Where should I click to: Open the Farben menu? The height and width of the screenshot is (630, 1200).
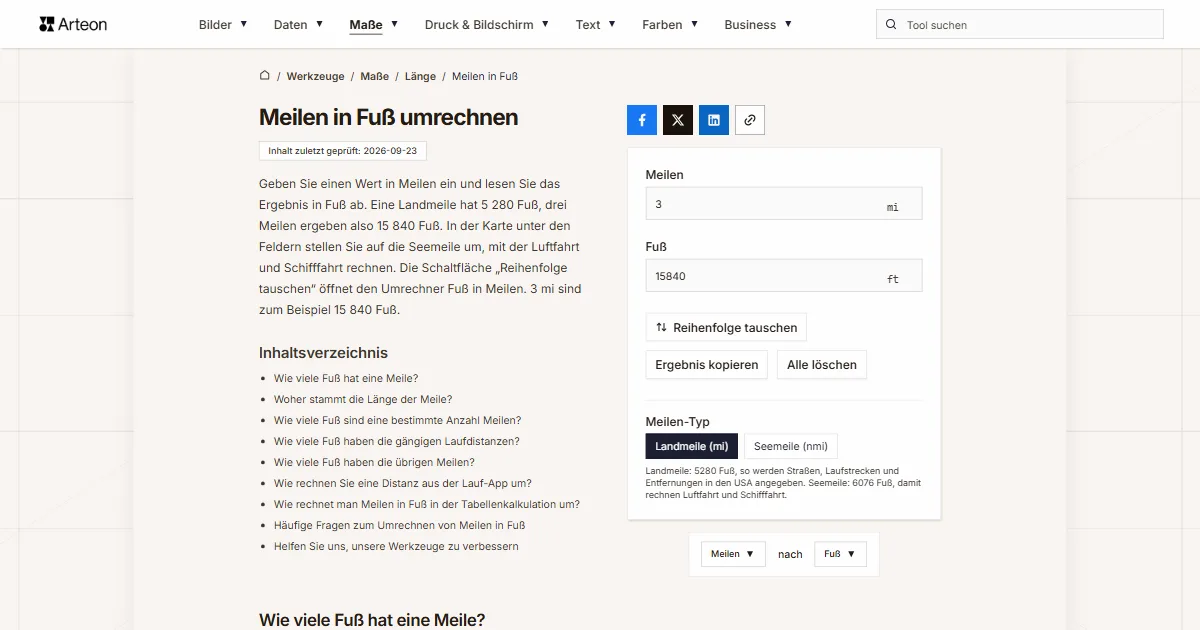tap(670, 25)
